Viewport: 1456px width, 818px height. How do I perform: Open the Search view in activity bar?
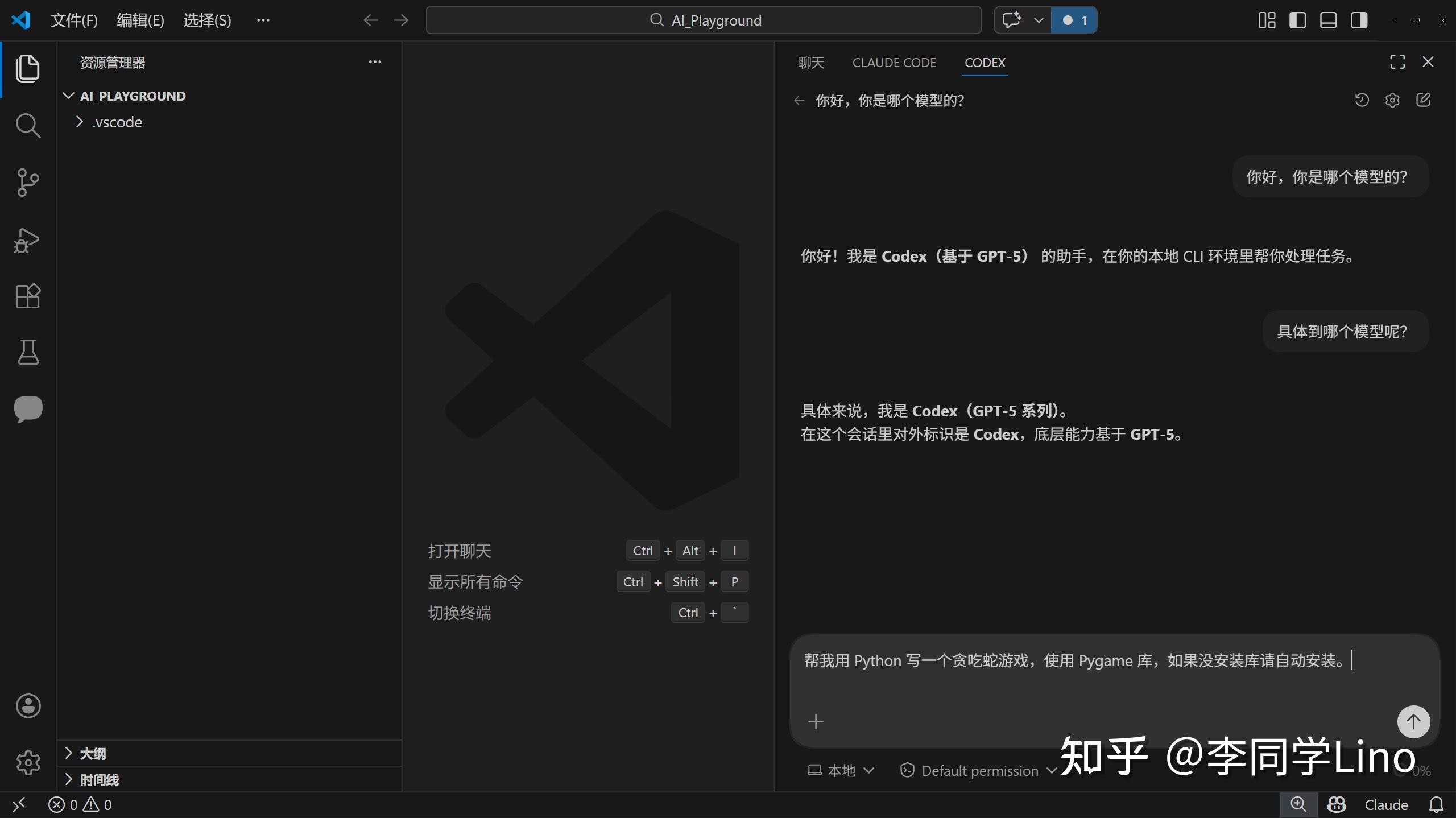(27, 126)
